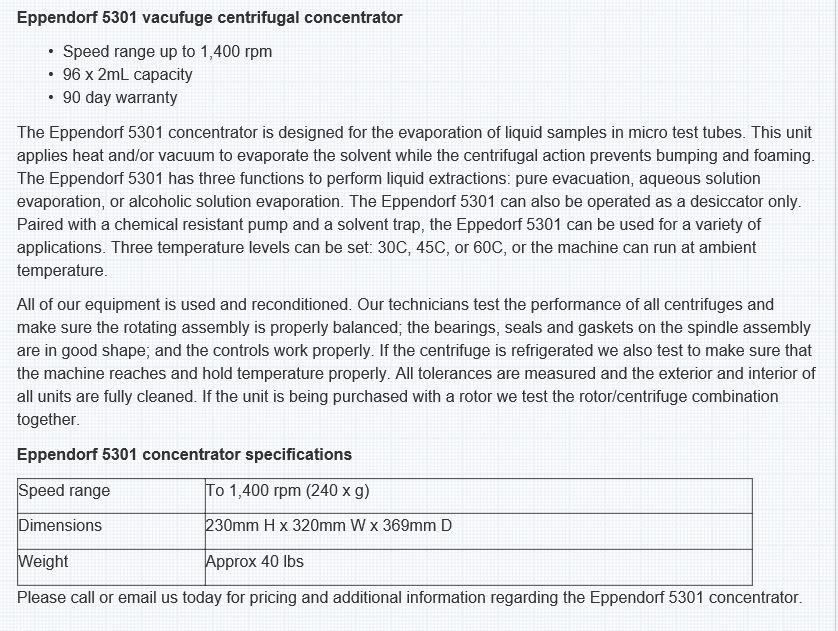Click the "concentrator specifications" section heading
The height and width of the screenshot is (631, 838).
(184, 454)
